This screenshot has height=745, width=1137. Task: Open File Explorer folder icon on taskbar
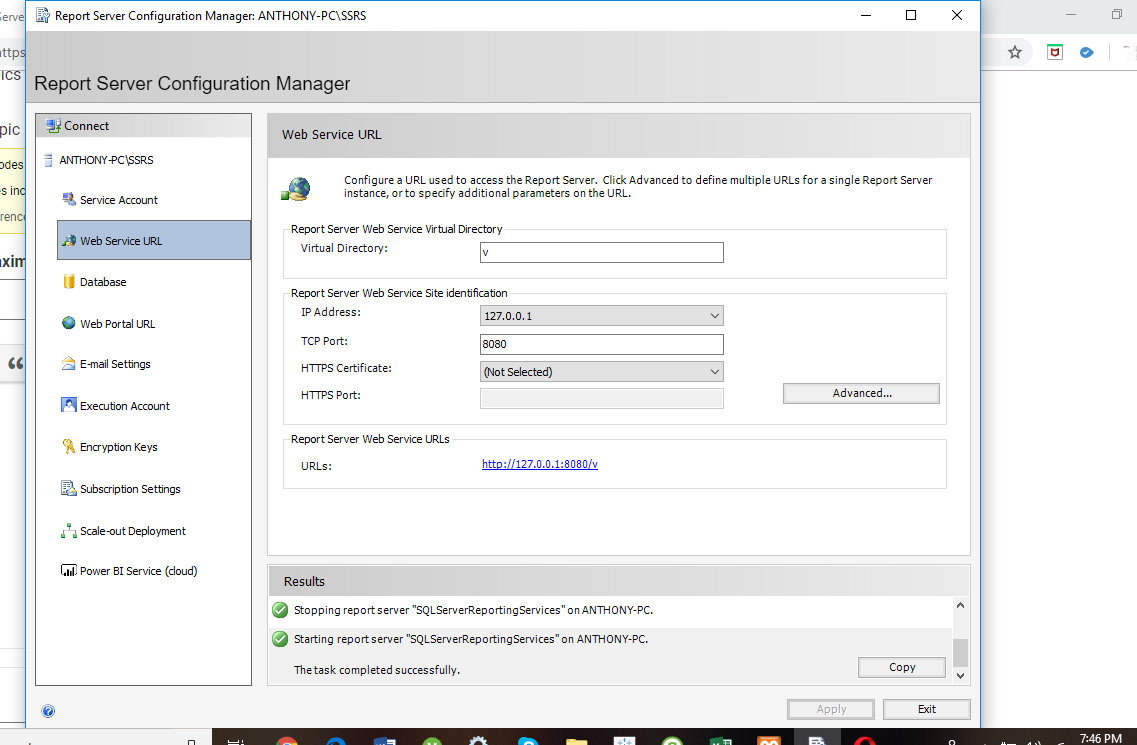(x=576, y=740)
